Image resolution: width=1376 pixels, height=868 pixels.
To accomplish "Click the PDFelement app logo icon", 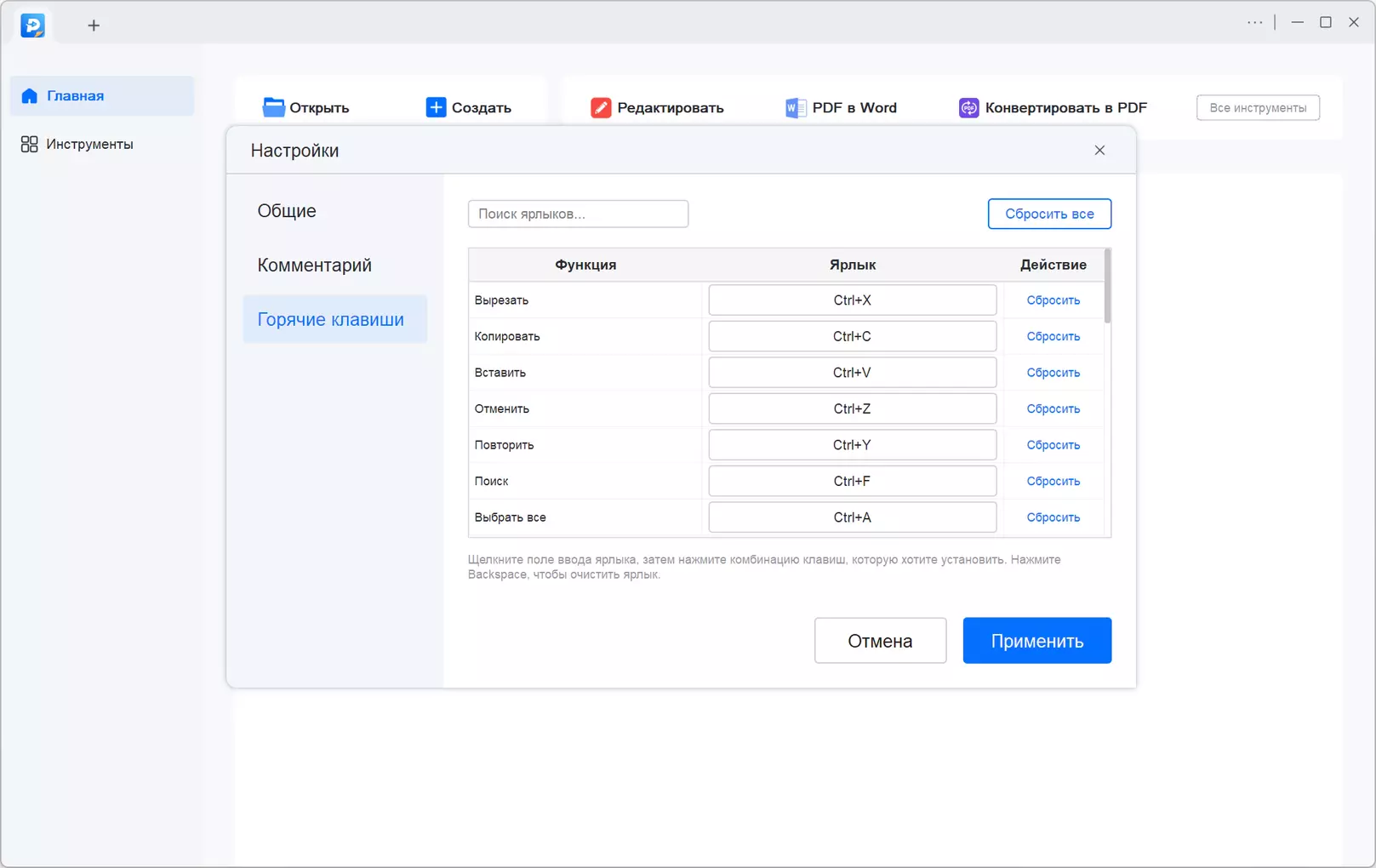I will 32,26.
